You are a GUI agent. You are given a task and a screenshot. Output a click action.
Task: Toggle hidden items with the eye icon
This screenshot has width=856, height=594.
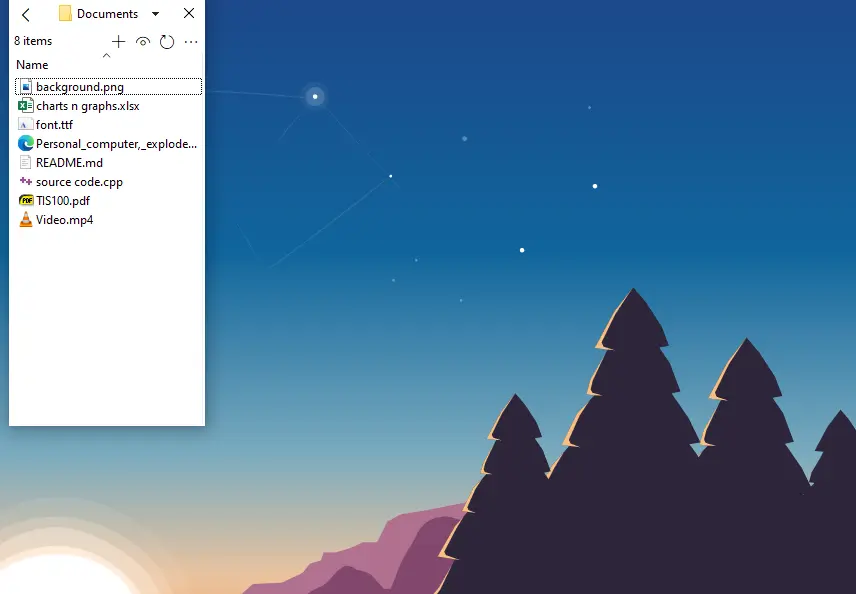point(143,41)
